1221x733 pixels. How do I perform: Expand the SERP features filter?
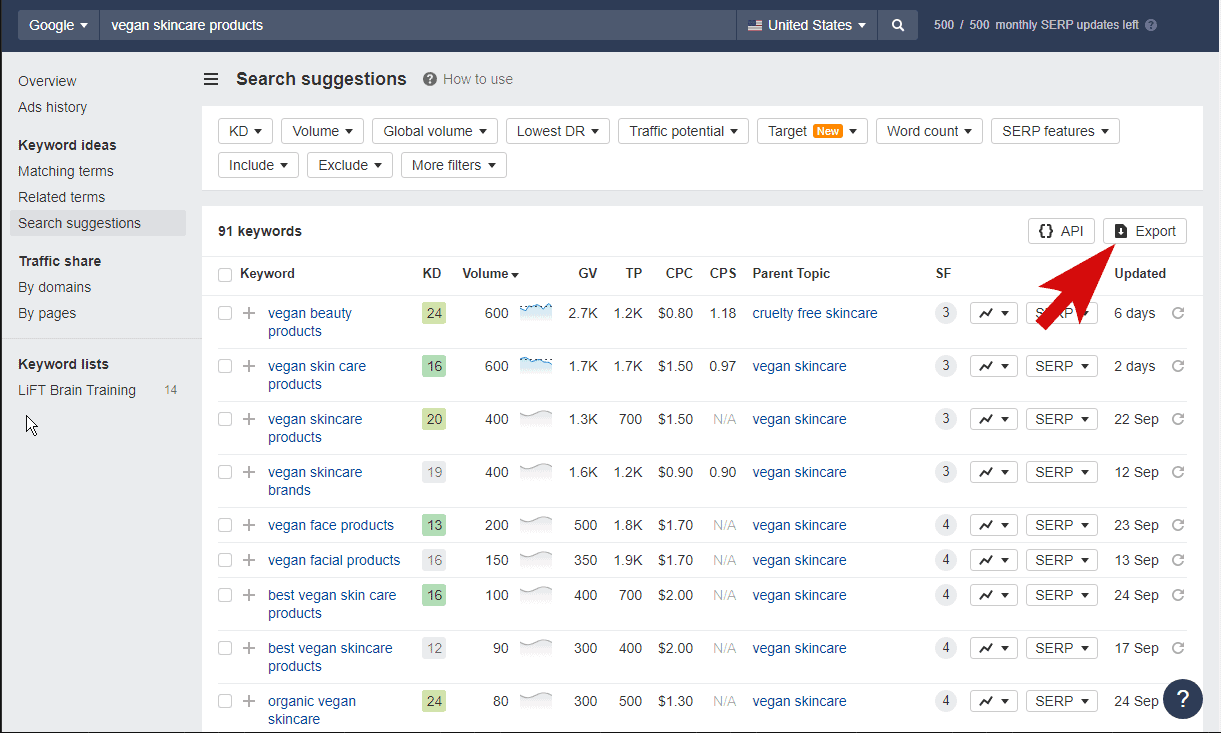1055,131
